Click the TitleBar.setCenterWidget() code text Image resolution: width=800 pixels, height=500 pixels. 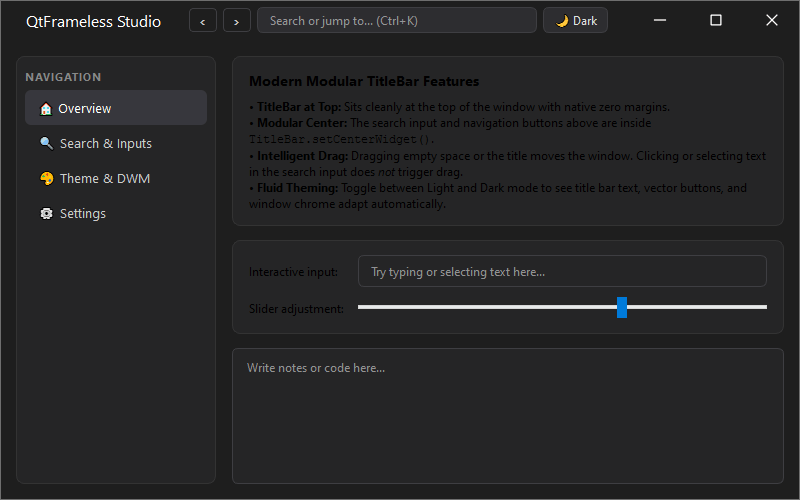click(341, 139)
